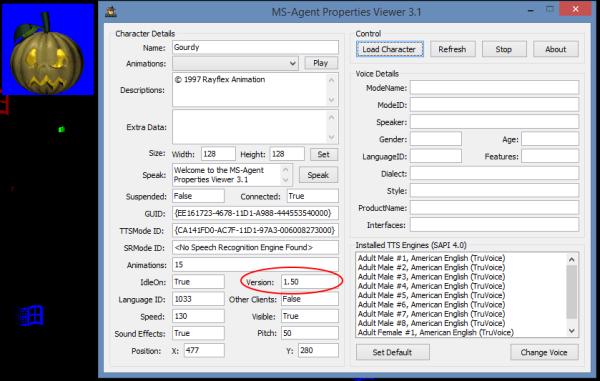Click the Version field showing 1.50
This screenshot has height=381, width=600.
(310, 282)
